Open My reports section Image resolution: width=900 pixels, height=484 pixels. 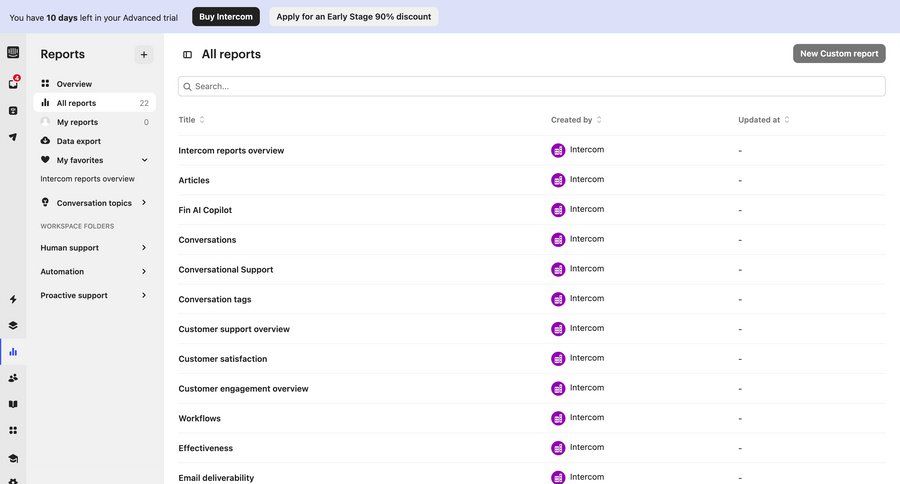[94, 122]
